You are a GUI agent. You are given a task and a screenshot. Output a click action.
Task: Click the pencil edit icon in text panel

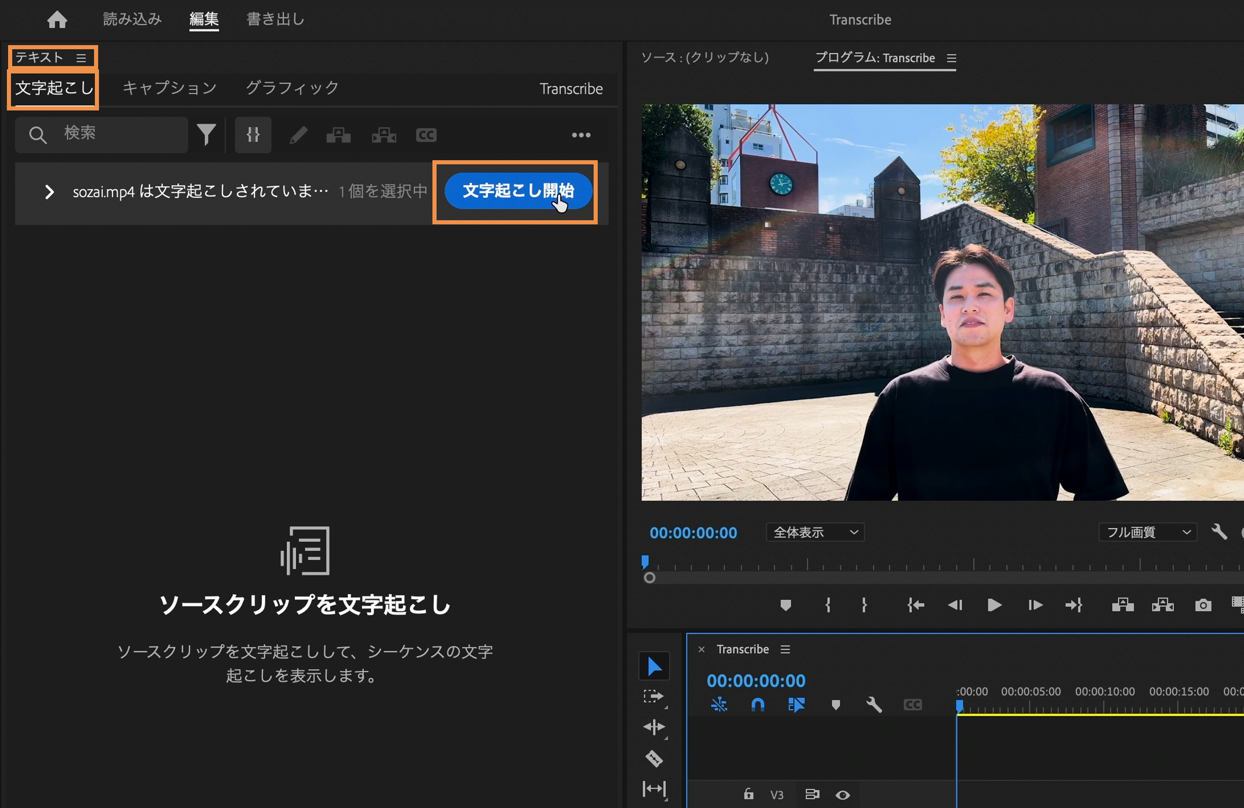(x=298, y=135)
